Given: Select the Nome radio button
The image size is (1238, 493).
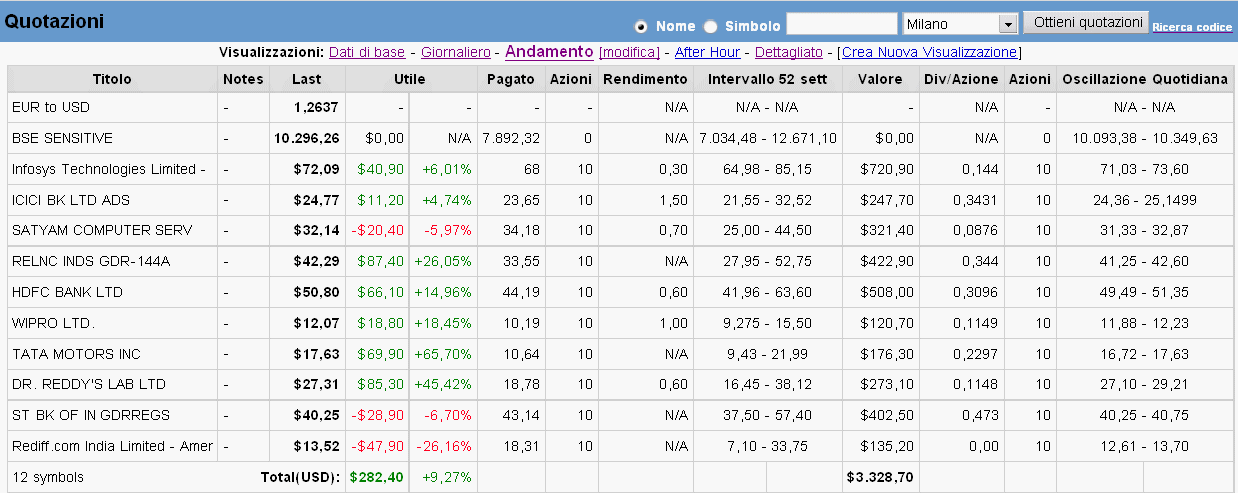Looking at the screenshot, I should tap(641, 26).
